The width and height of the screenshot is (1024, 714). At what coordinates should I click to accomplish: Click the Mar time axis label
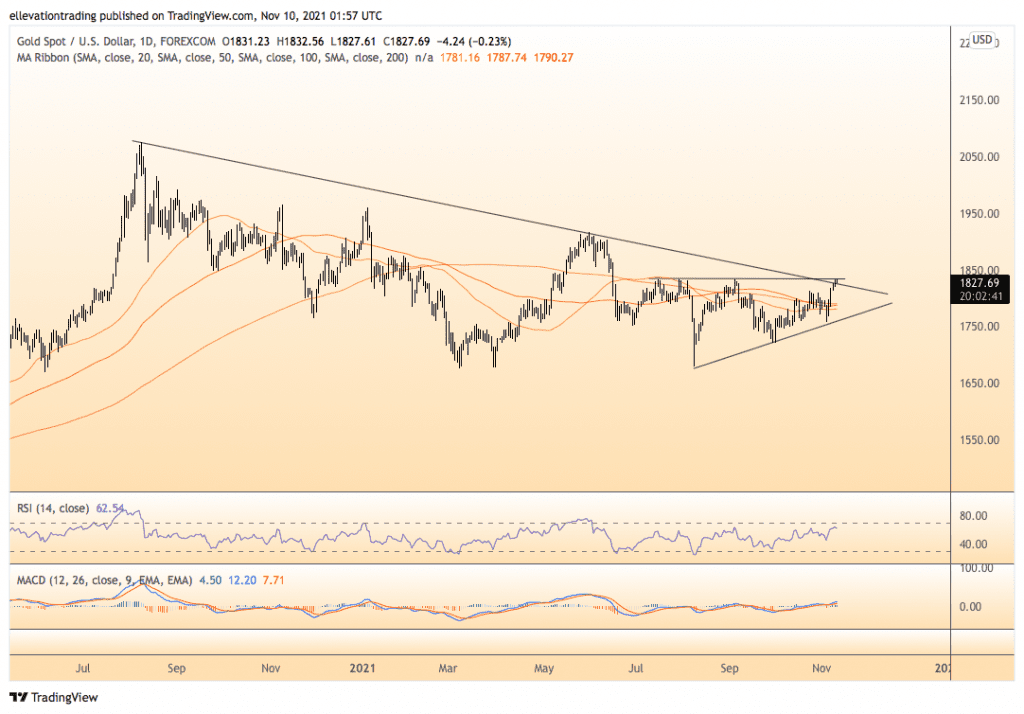[x=448, y=668]
